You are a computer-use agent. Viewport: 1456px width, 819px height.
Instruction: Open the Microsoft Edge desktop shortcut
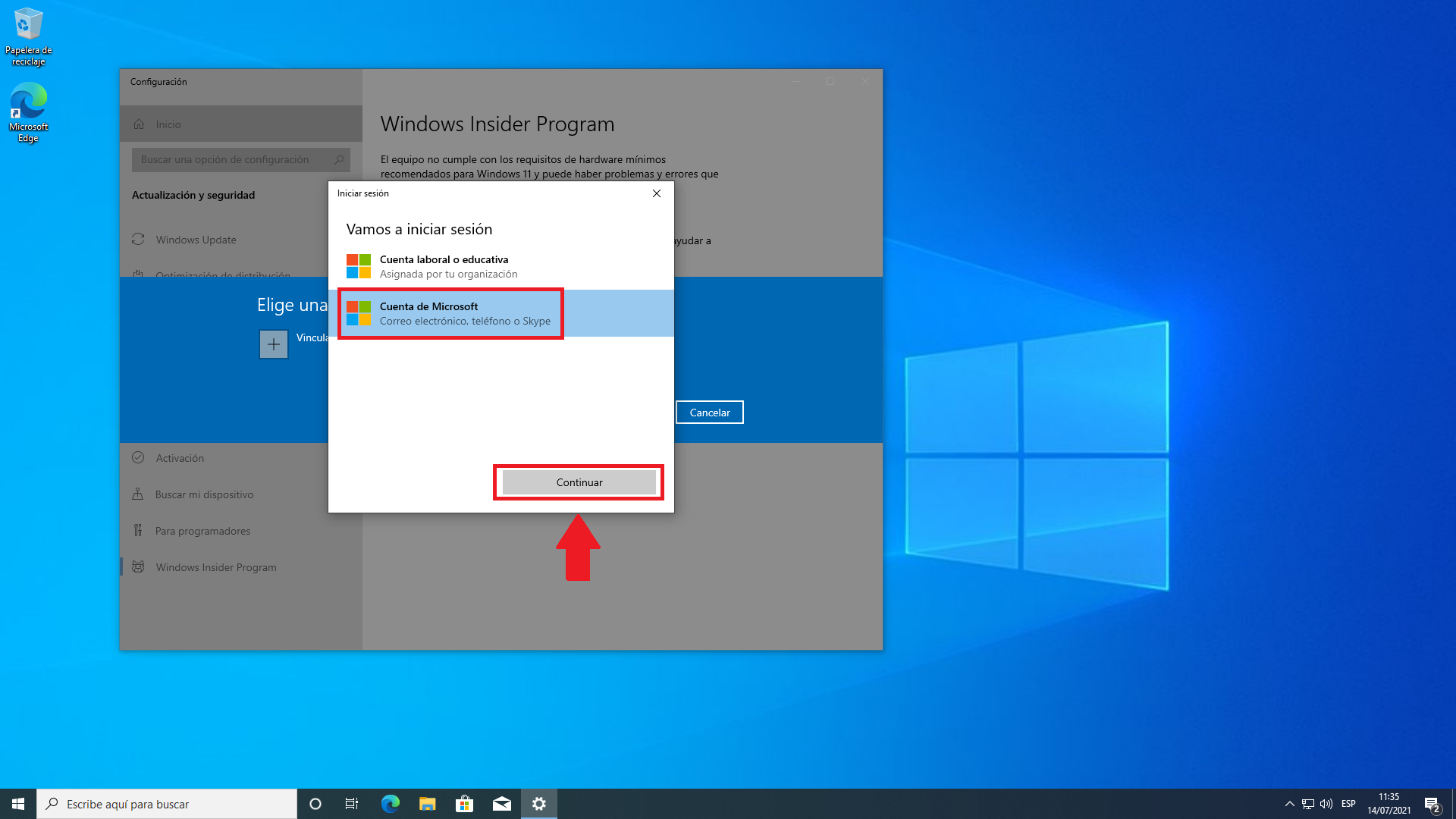coord(28,111)
